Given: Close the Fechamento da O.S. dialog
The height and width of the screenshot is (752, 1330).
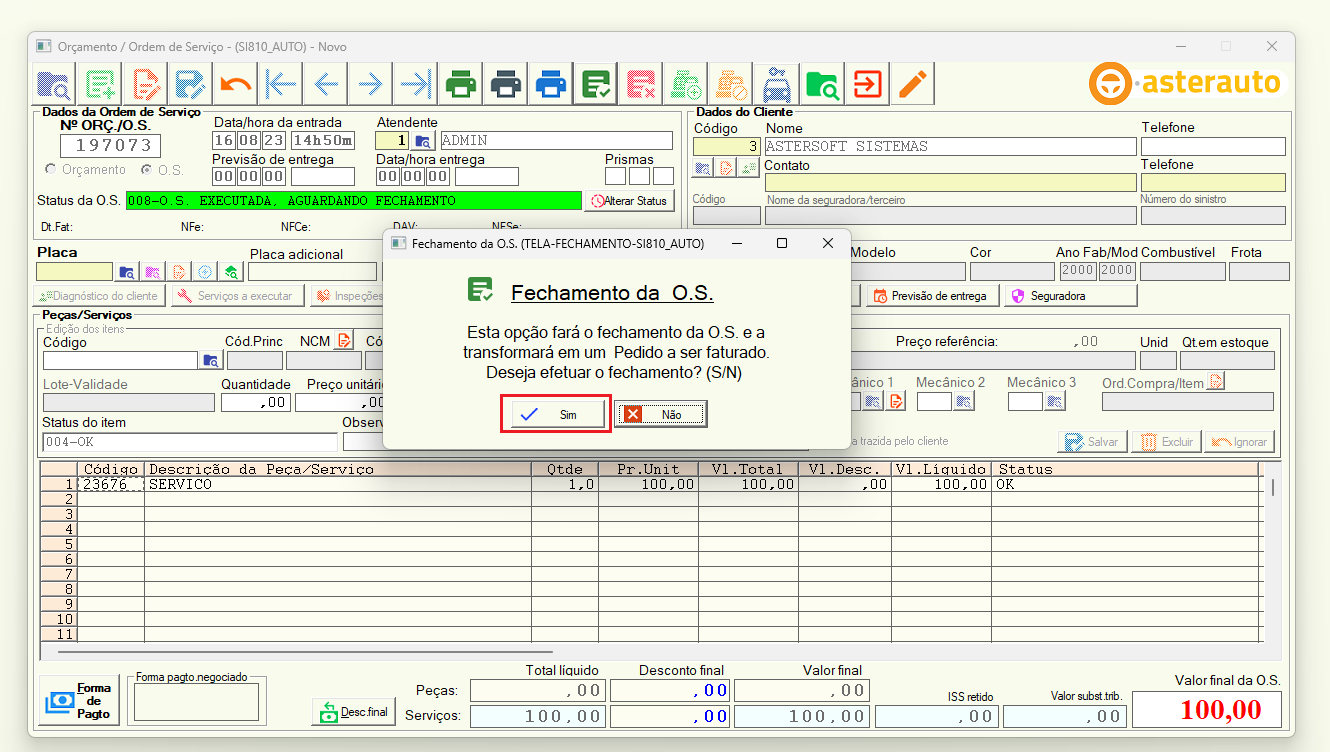Looking at the screenshot, I should coord(828,243).
